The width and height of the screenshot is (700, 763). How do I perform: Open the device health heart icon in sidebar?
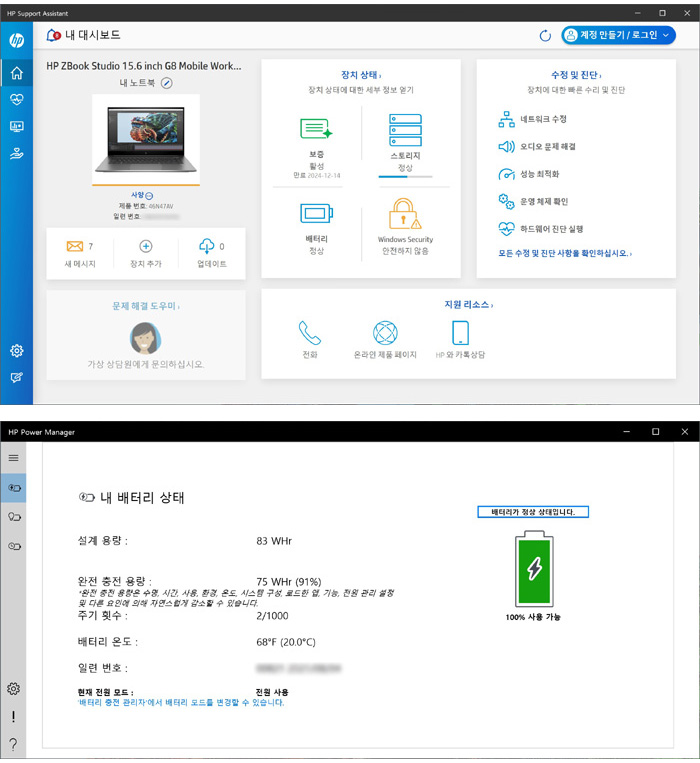click(x=16, y=100)
